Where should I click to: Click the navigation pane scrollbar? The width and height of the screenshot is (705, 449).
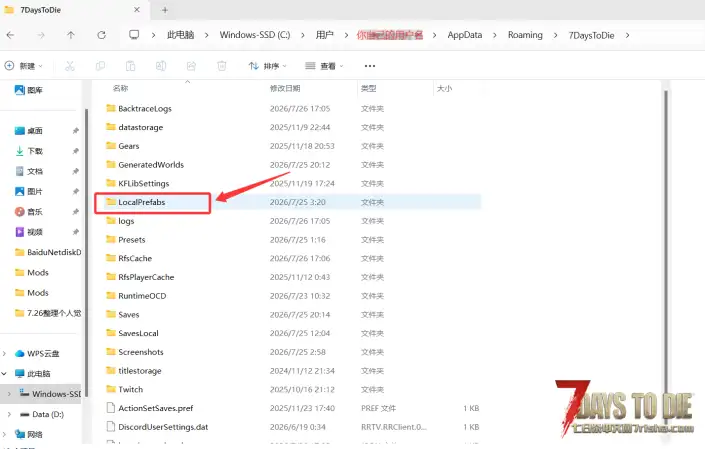click(x=86, y=252)
